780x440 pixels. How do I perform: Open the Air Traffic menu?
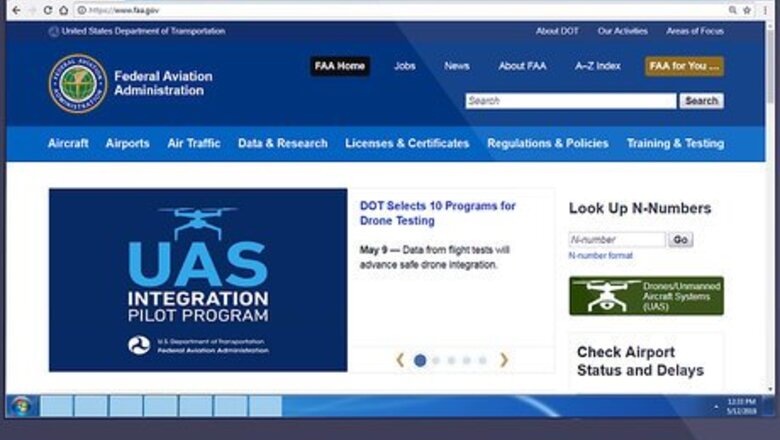pyautogui.click(x=194, y=144)
